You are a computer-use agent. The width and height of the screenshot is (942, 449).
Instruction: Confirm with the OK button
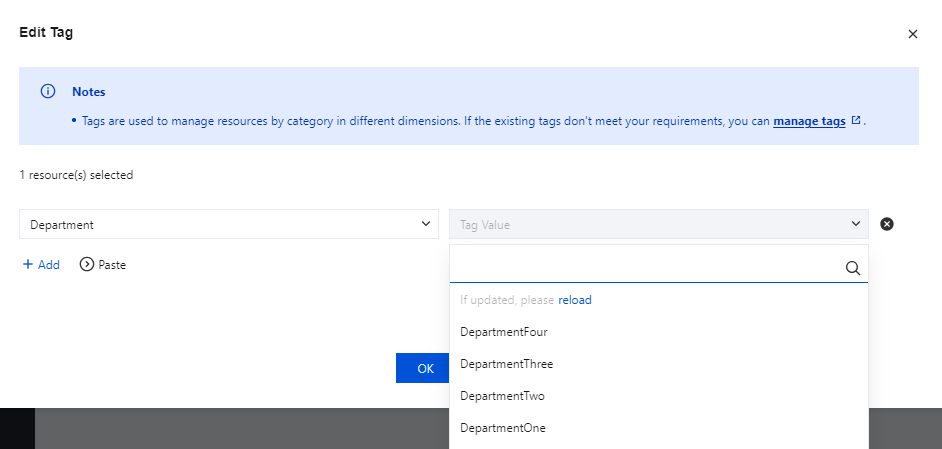424,368
